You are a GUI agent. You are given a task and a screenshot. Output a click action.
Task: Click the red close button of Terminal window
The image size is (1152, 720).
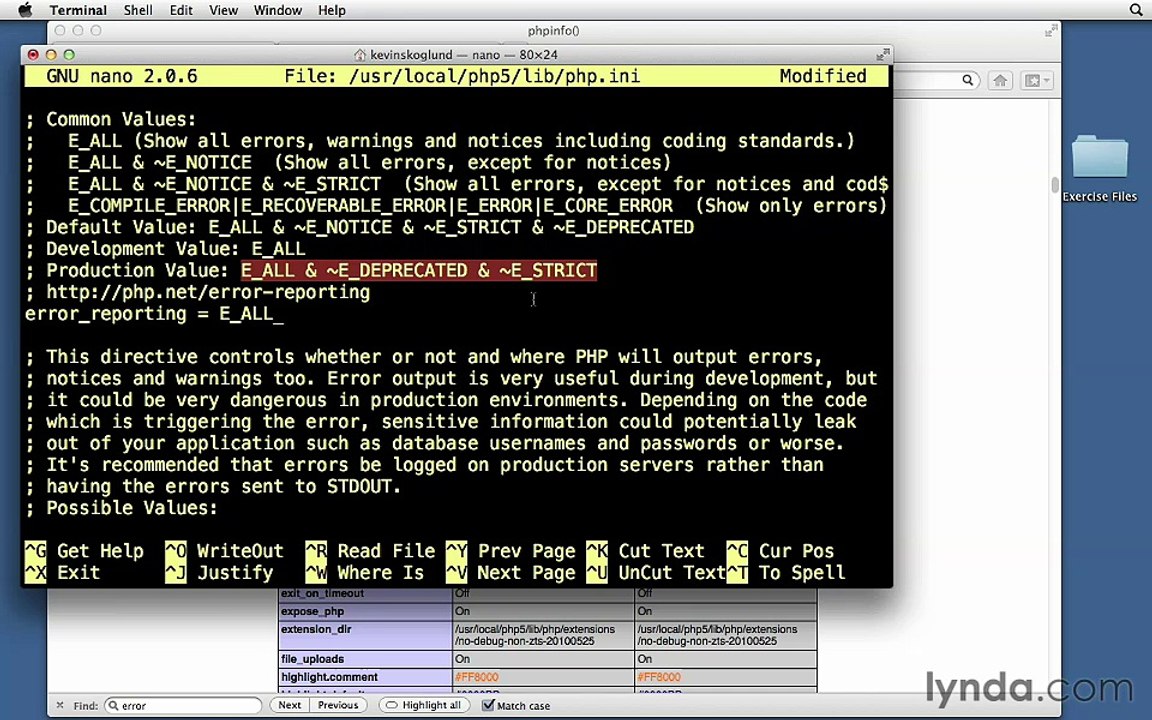pyautogui.click(x=33, y=54)
